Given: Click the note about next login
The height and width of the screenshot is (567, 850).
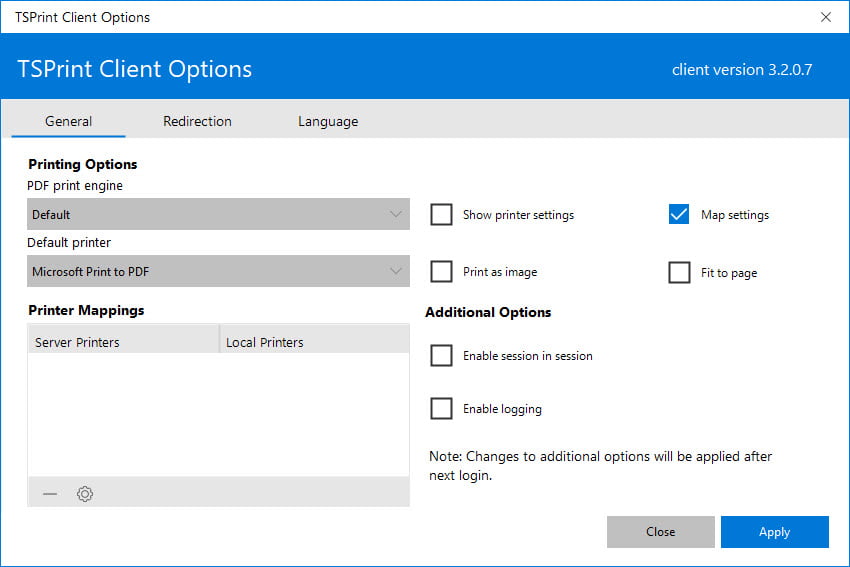Looking at the screenshot, I should (x=601, y=466).
